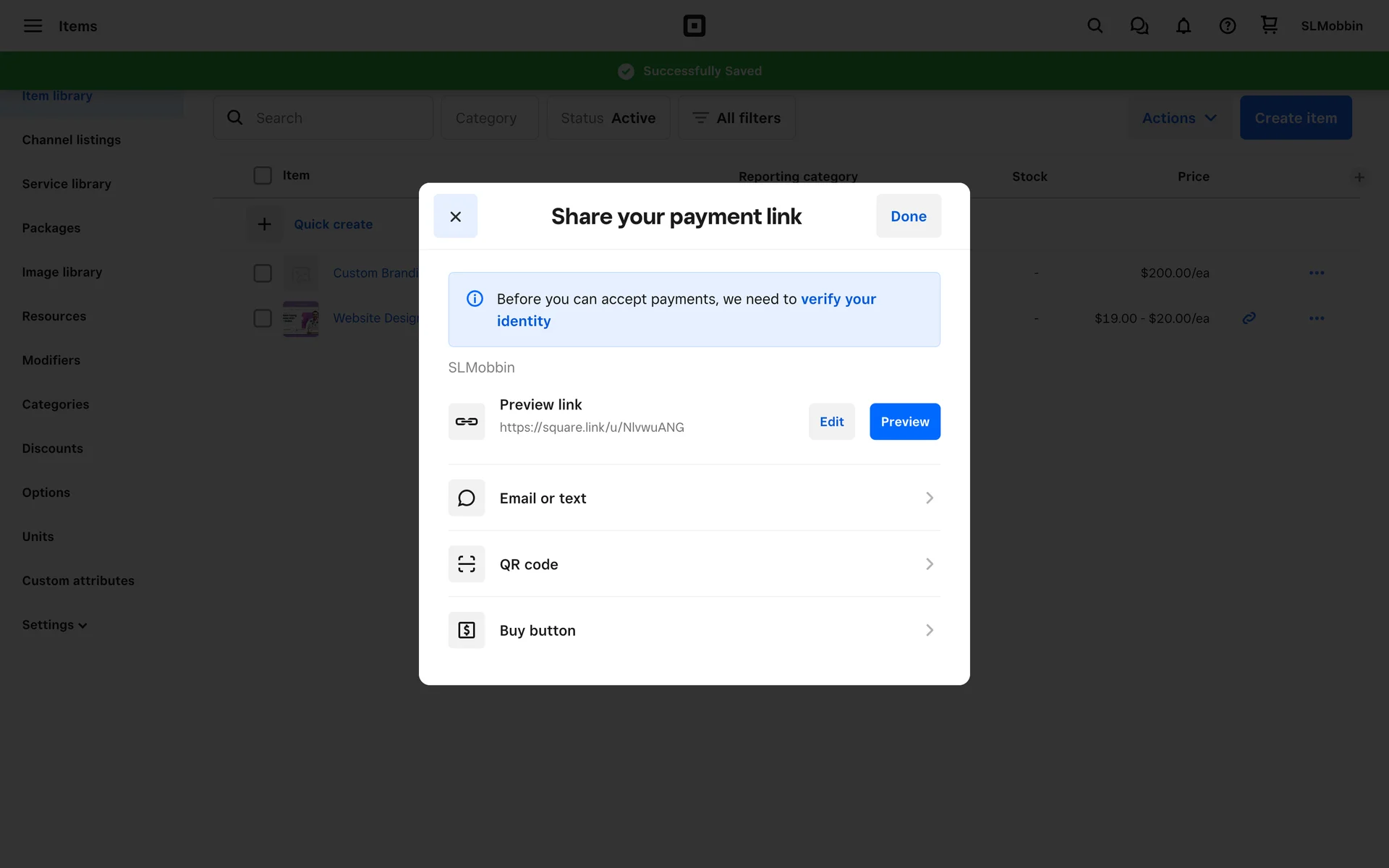Check the Custom Branding item checkbox

(x=263, y=273)
